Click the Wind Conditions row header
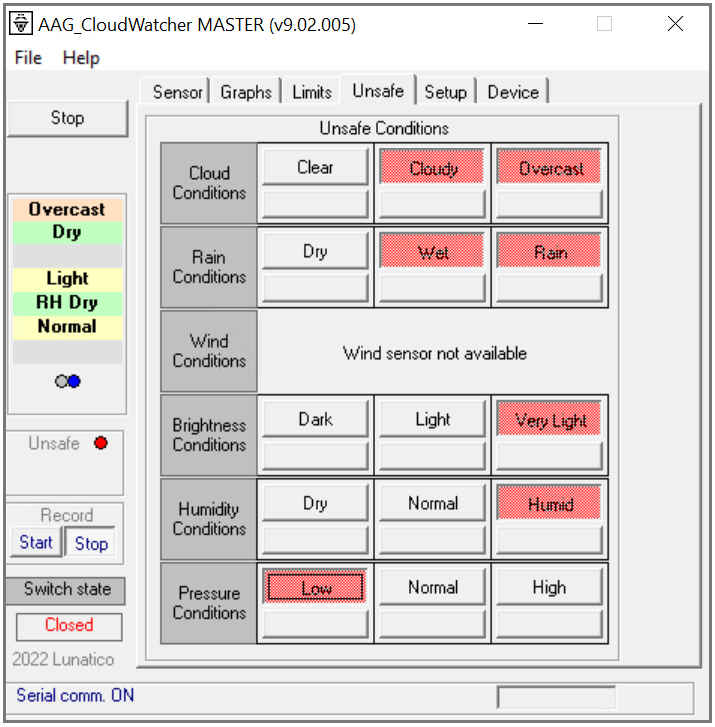The height and width of the screenshot is (727, 715). [x=209, y=351]
